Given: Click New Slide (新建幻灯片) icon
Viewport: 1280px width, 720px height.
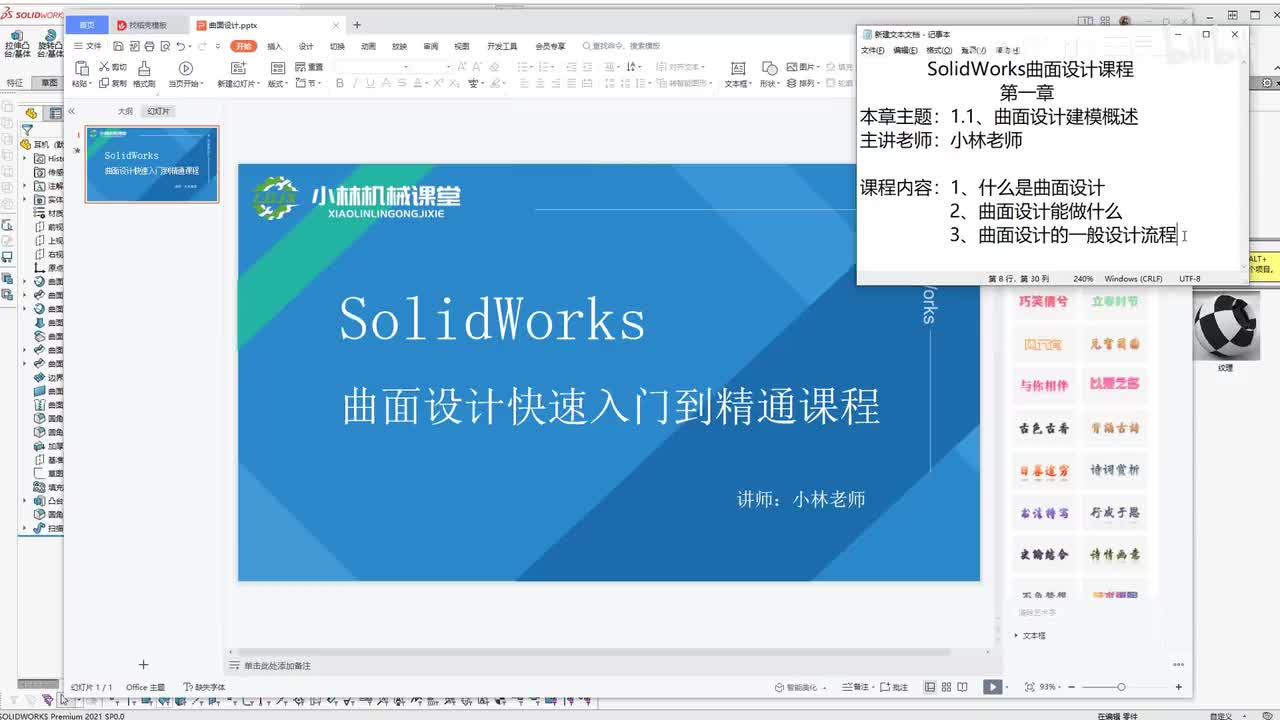Looking at the screenshot, I should point(238,67).
